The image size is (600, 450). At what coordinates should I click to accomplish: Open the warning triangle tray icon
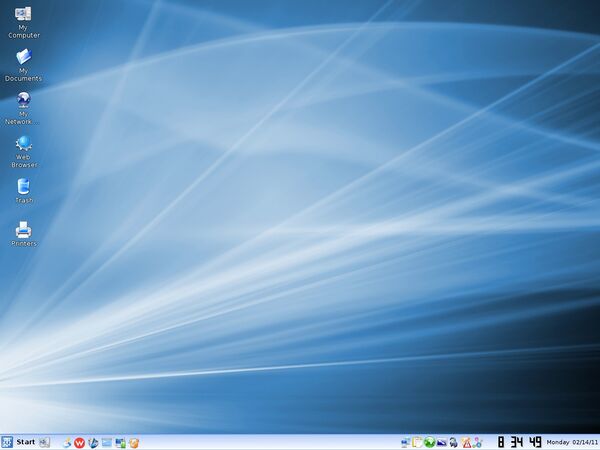pos(466,442)
